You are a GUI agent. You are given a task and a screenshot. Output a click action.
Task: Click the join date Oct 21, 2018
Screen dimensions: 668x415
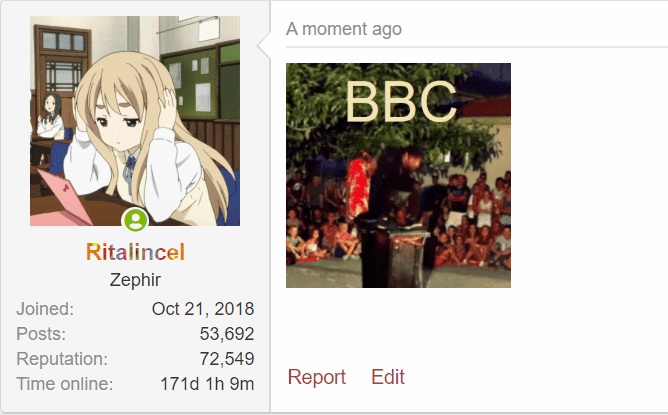(x=203, y=309)
